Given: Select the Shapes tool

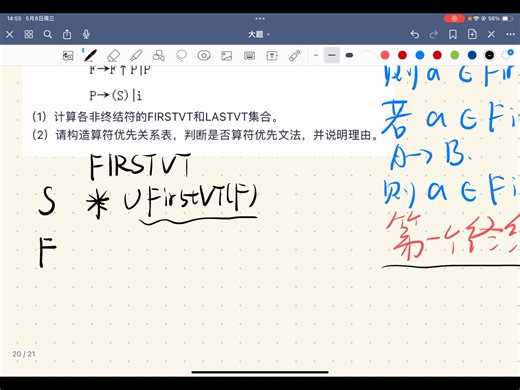Looking at the screenshot, I should coord(159,56).
